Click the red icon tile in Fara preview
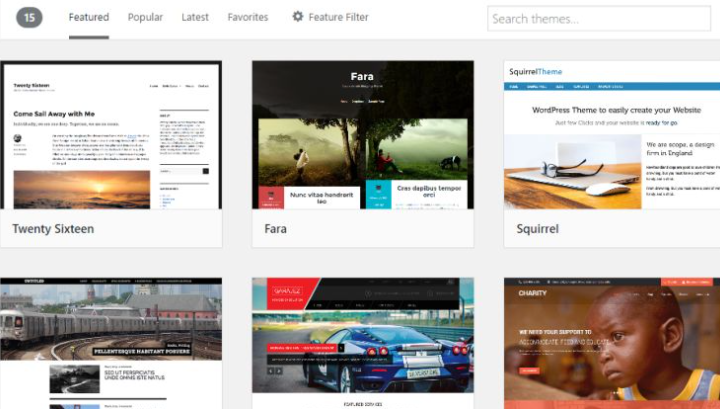The image size is (720, 409). click(x=270, y=195)
